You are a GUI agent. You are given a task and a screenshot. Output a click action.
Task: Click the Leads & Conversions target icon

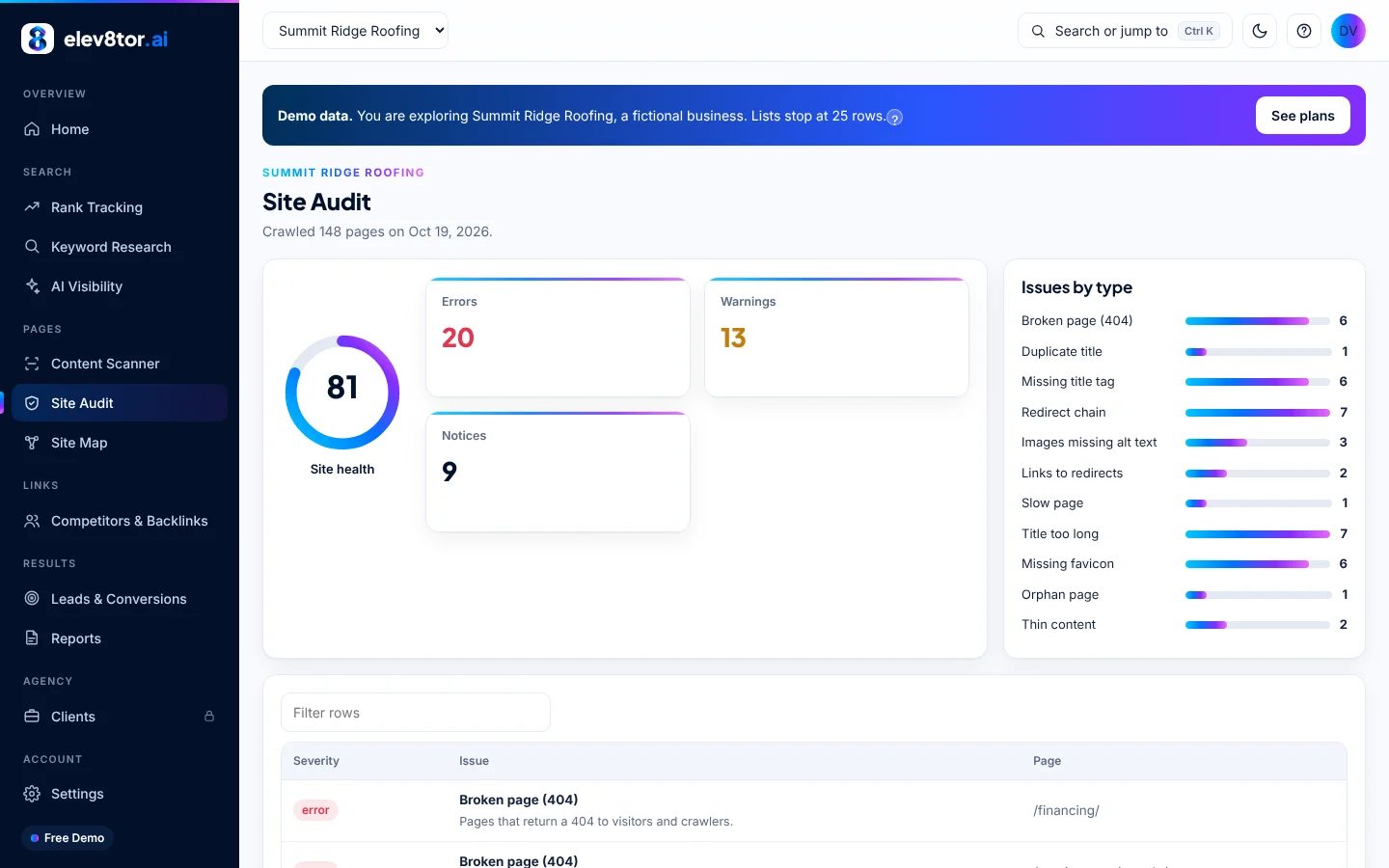point(32,599)
